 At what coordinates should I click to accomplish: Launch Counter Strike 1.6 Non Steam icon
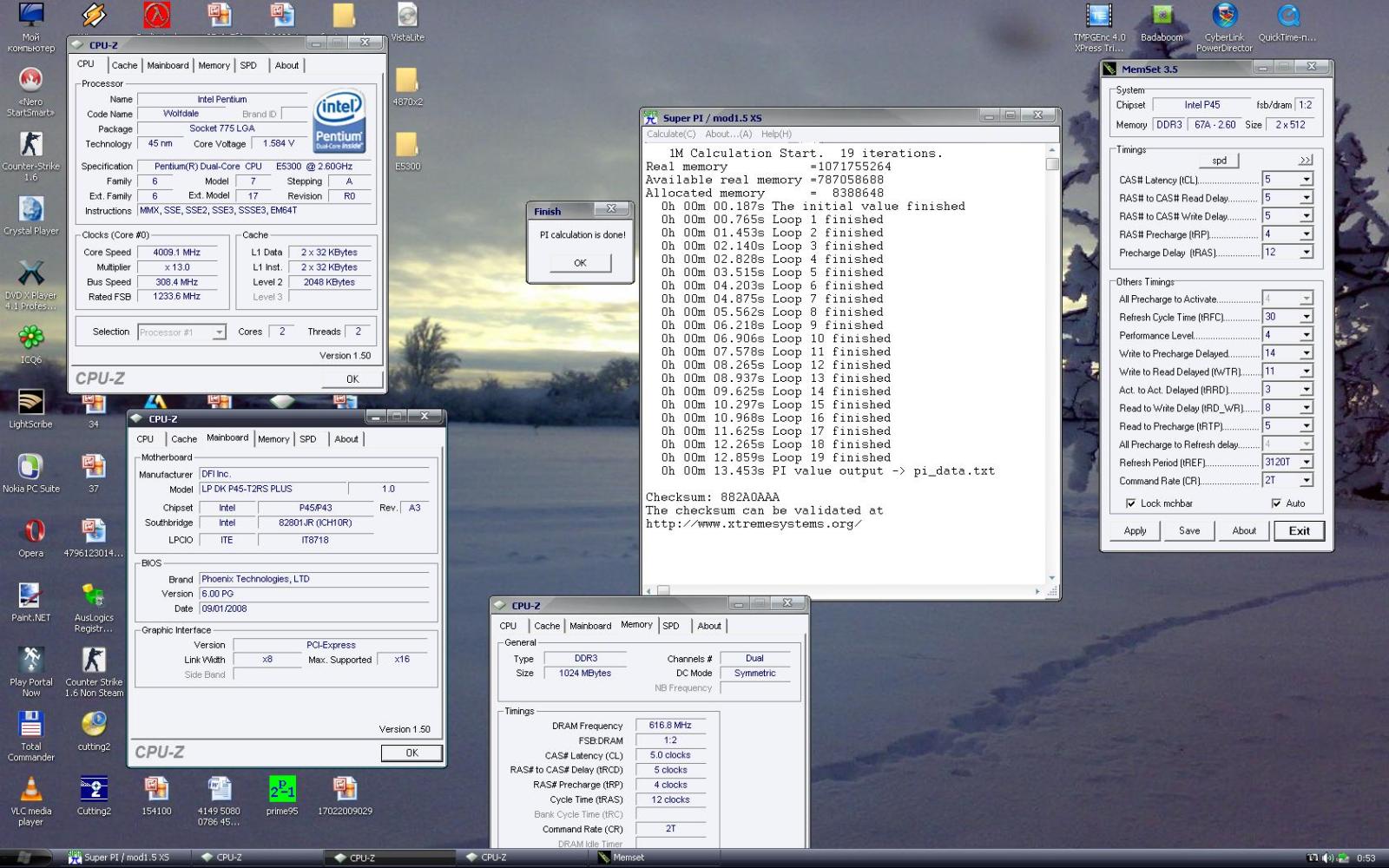94,672
